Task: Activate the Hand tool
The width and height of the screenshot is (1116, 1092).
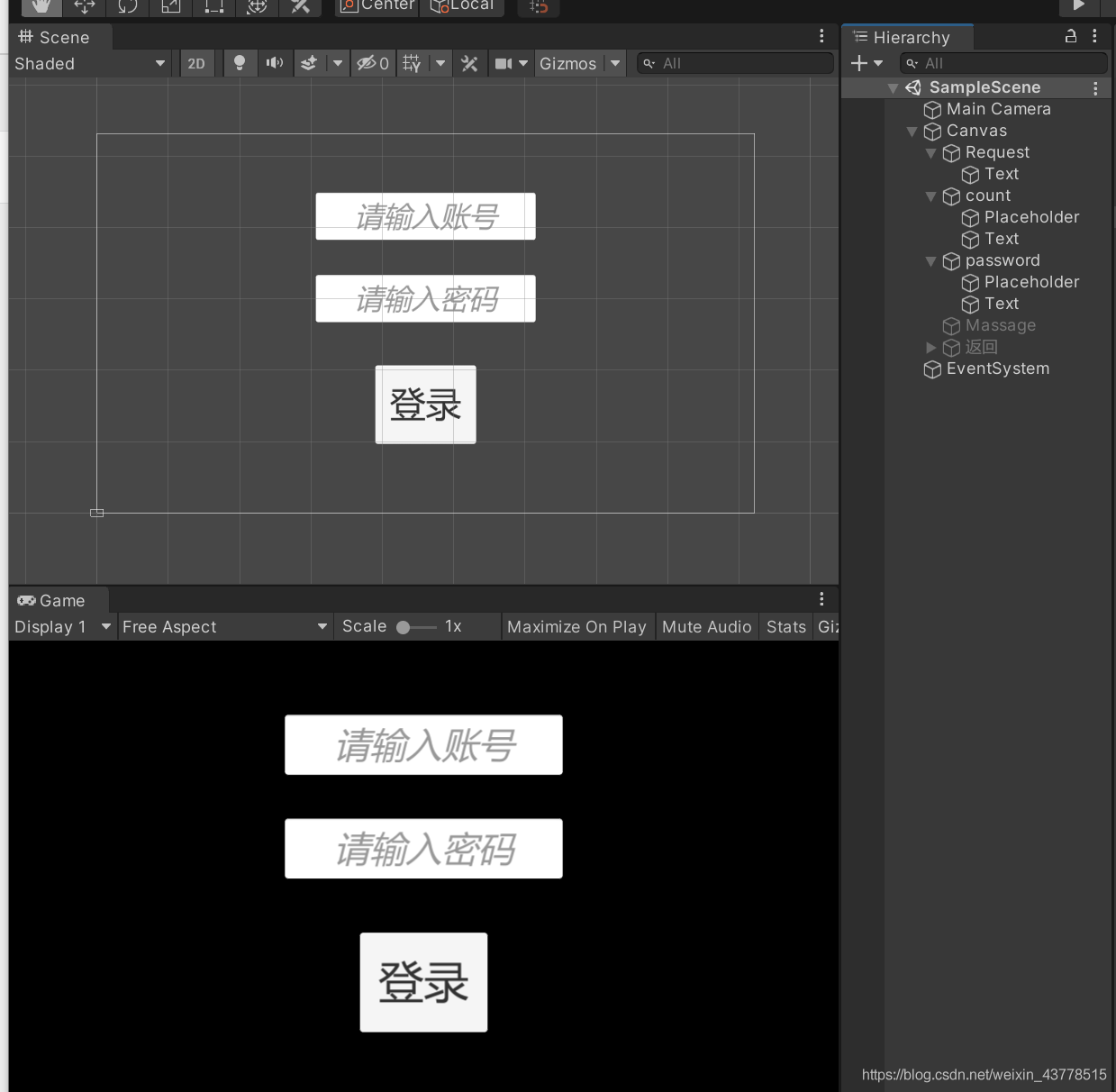Action: click(41, 7)
